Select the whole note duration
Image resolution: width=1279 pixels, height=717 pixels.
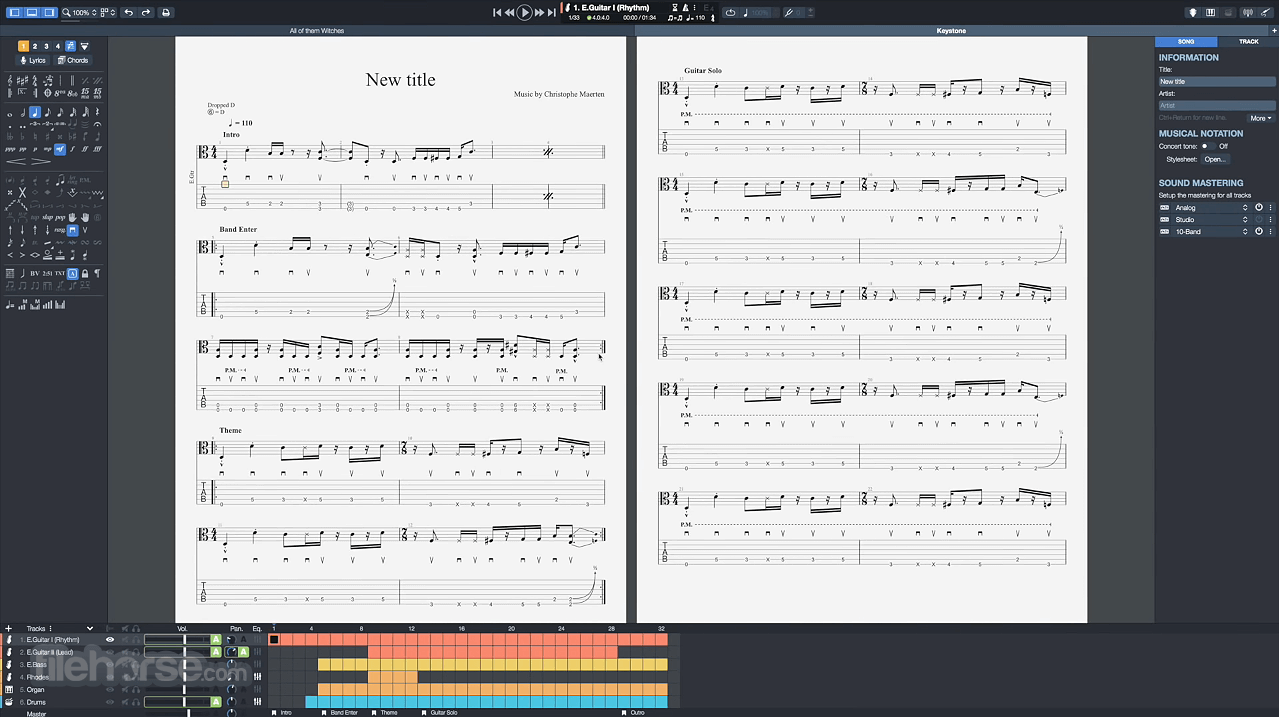pyautogui.click(x=10, y=113)
